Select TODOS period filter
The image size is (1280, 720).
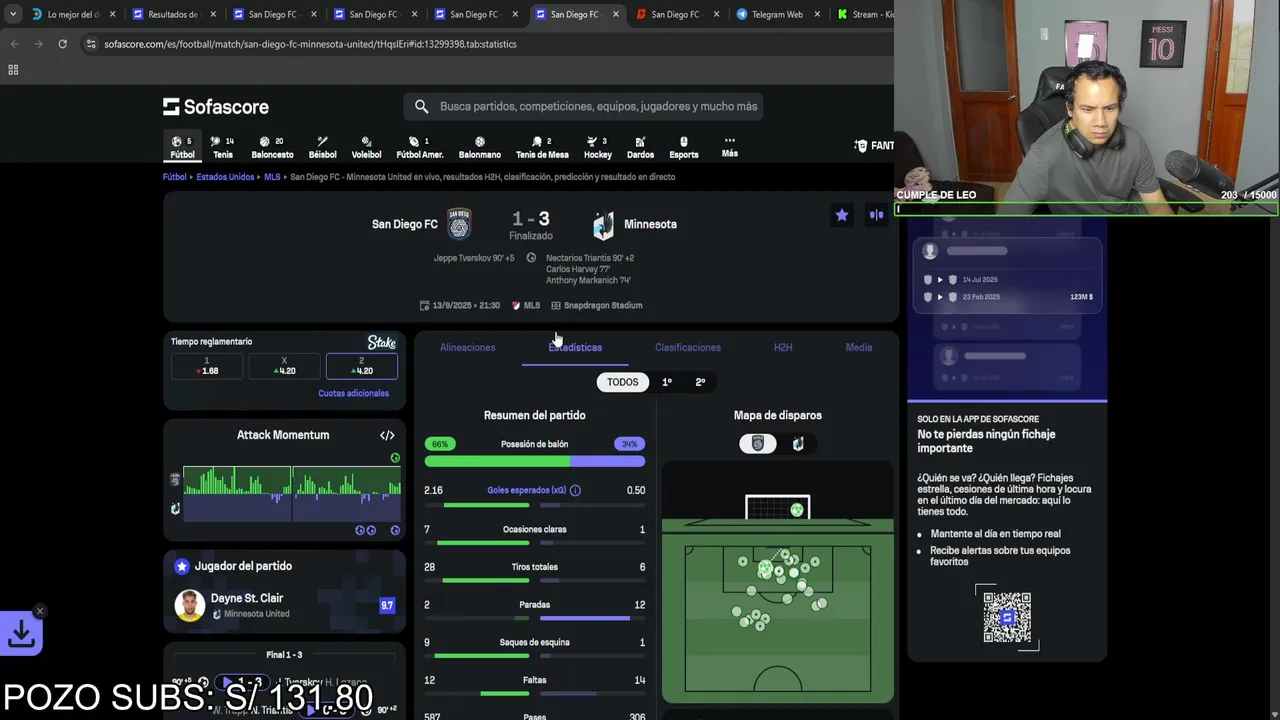click(x=622, y=382)
